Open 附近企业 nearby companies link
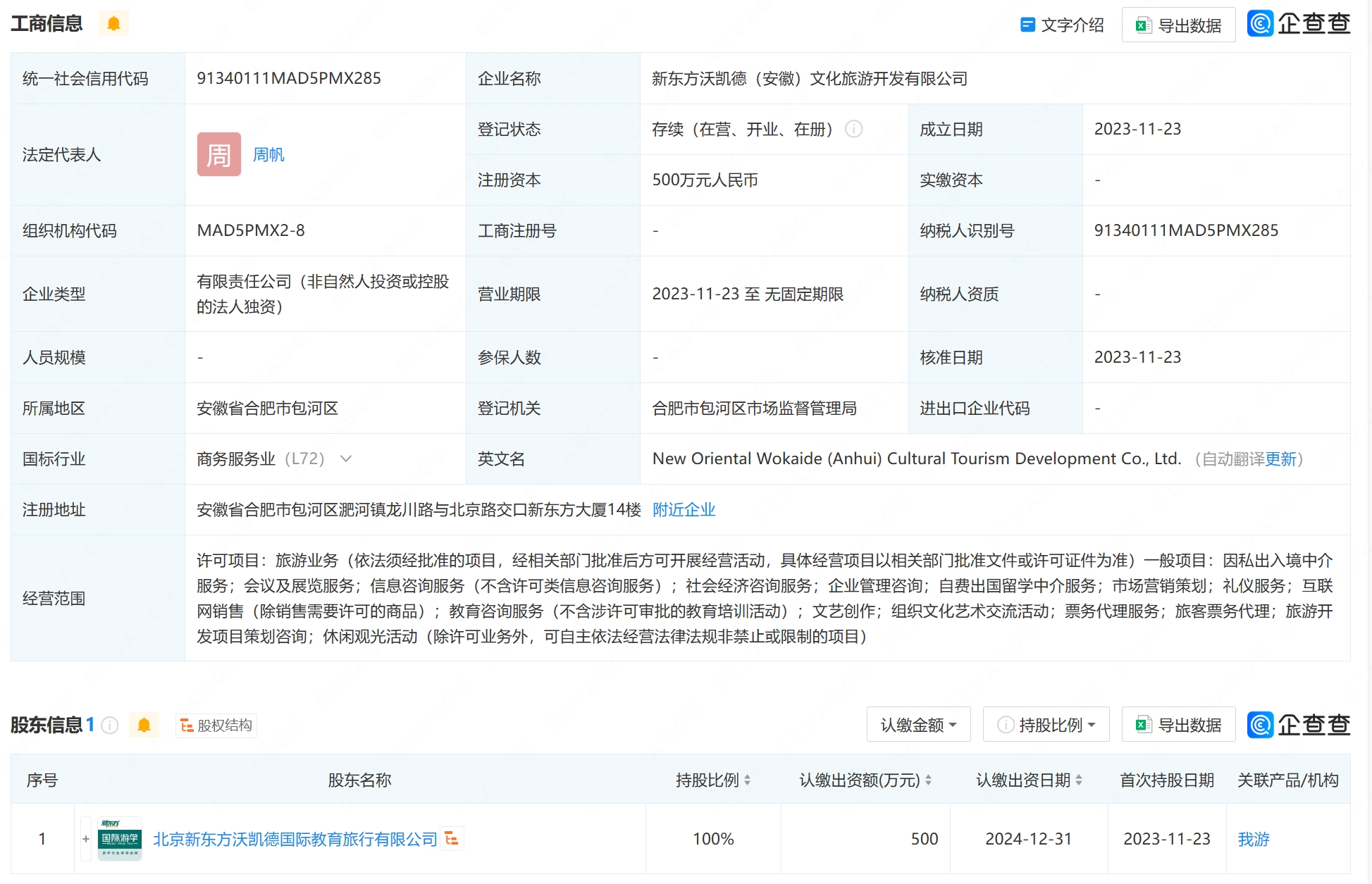This screenshot has height=884, width=1372. [684, 509]
